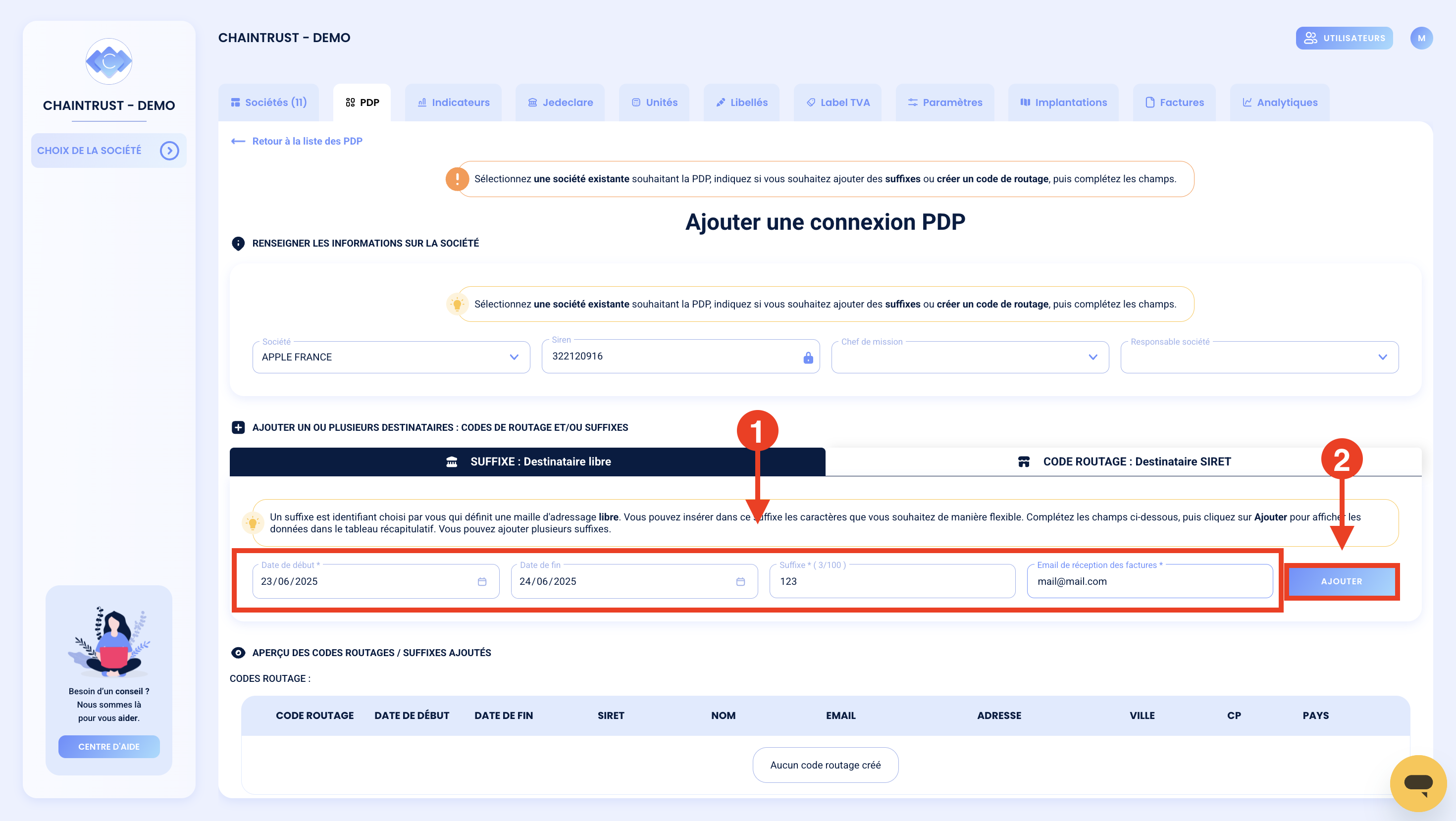
Task: Click the Email de réception des factures field
Action: point(1149,581)
